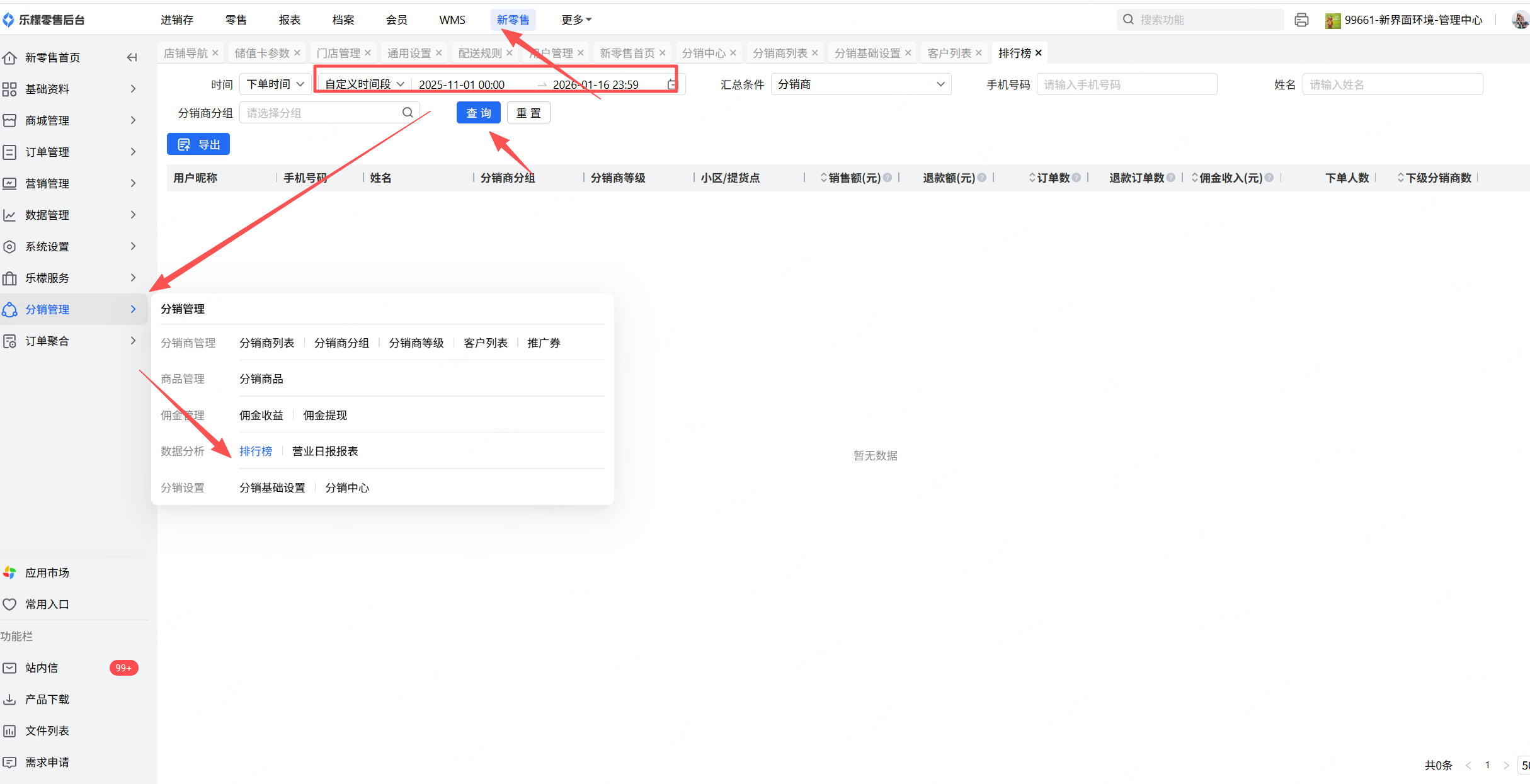Image resolution: width=1530 pixels, height=784 pixels.
Task: Click the 新零售首页 home icon
Action: (x=9, y=58)
